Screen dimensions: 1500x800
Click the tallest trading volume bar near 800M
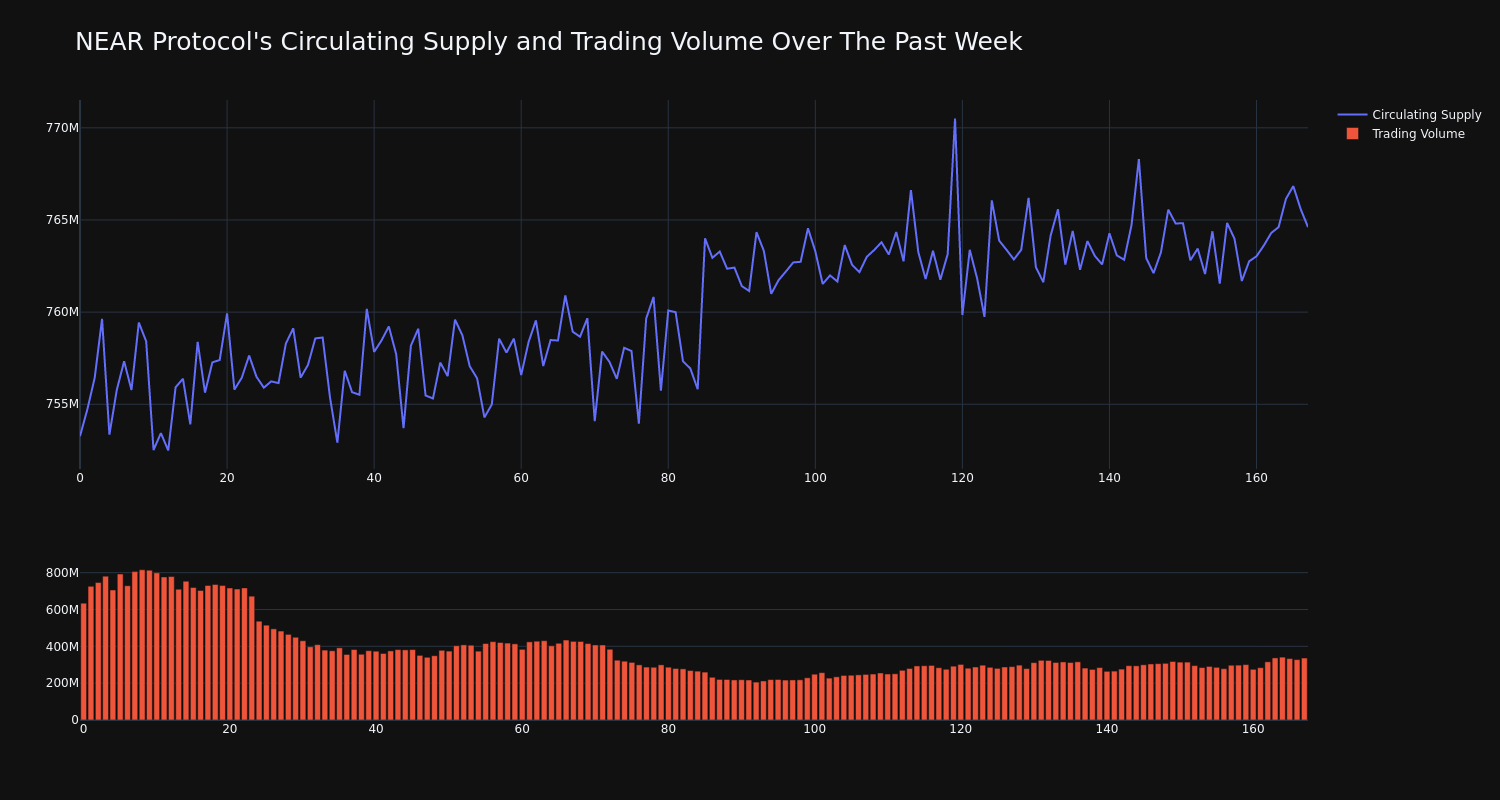(x=142, y=645)
